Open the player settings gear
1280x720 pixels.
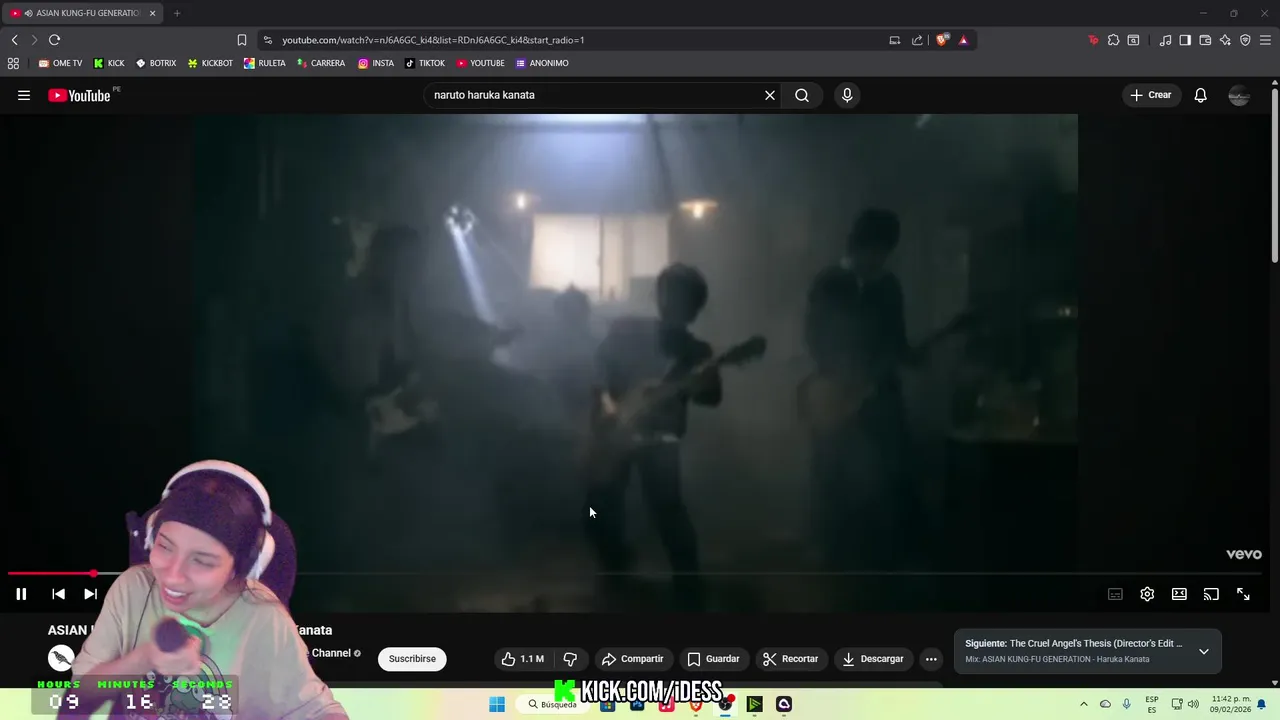tap(1147, 594)
